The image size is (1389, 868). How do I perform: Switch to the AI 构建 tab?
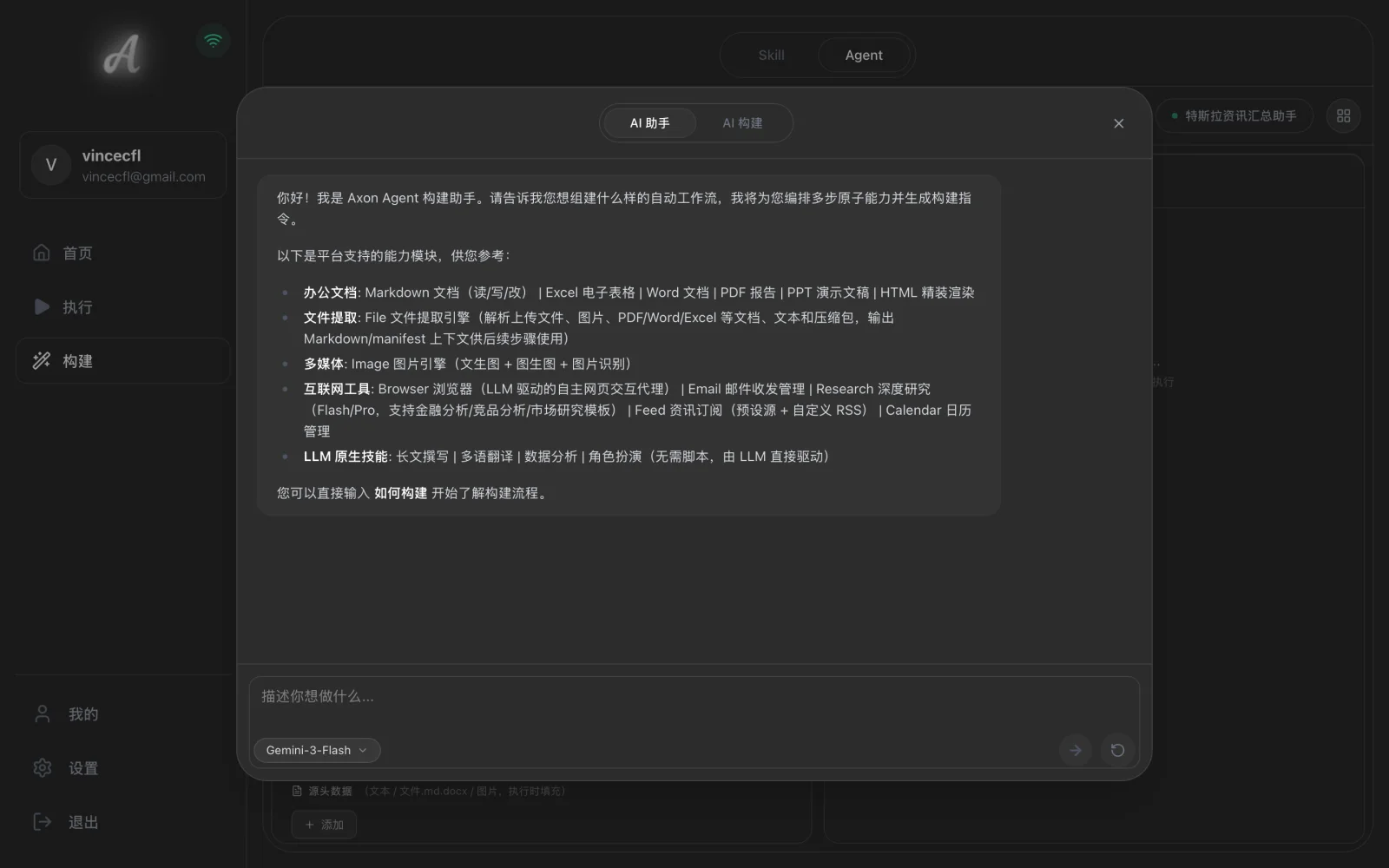click(x=742, y=123)
